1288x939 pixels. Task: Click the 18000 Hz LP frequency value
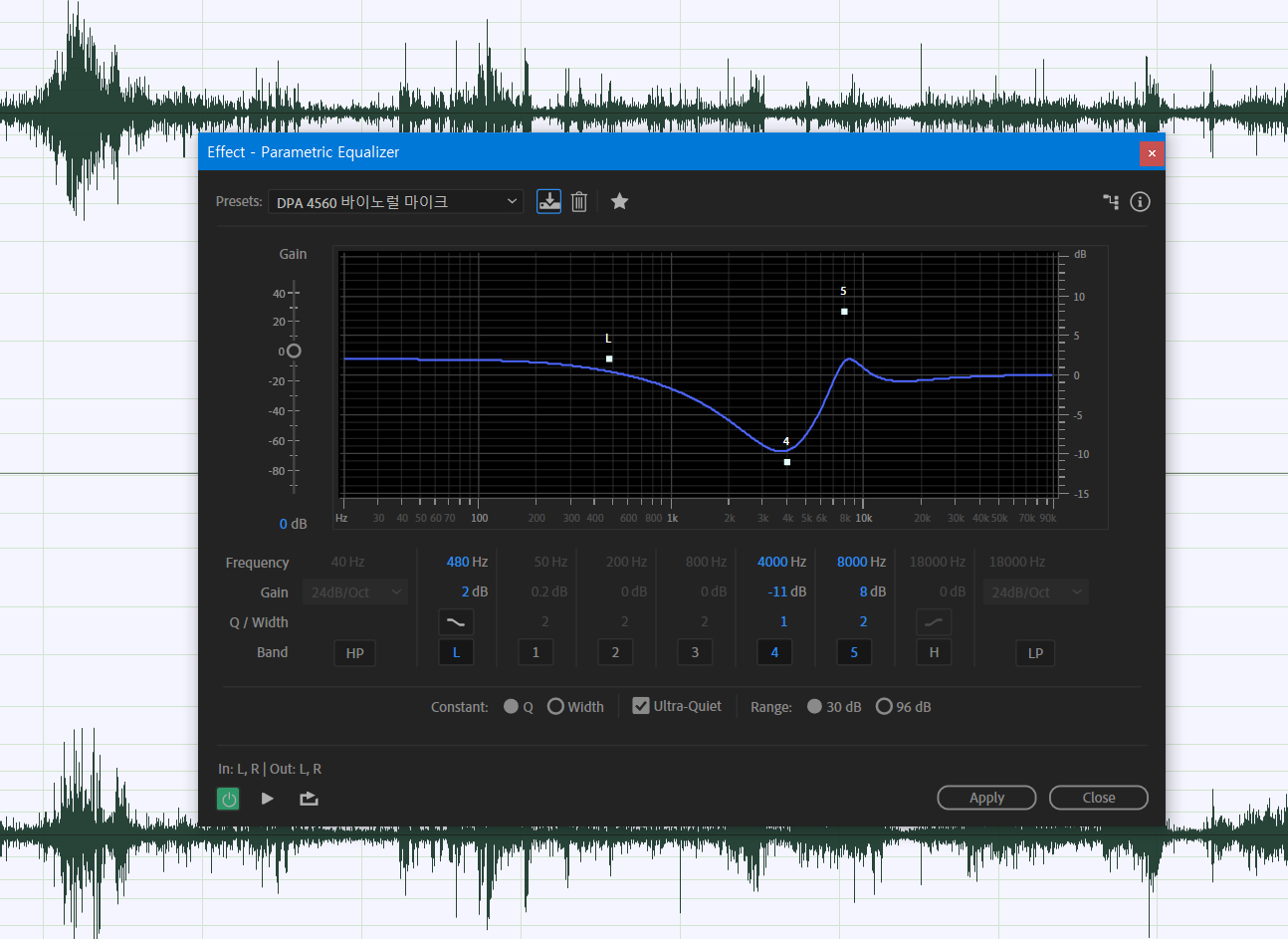1016,562
